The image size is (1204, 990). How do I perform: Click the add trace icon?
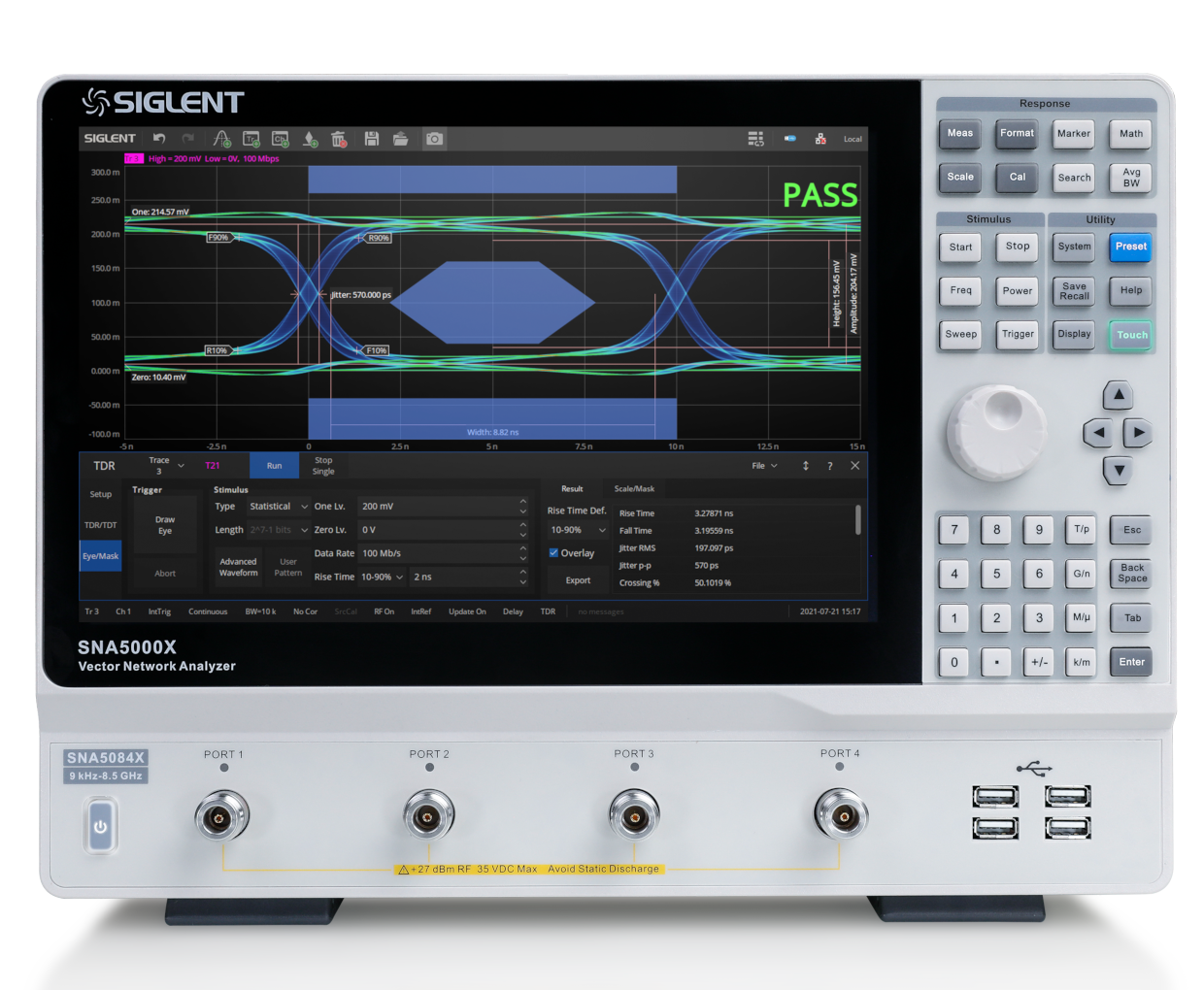tap(251, 139)
